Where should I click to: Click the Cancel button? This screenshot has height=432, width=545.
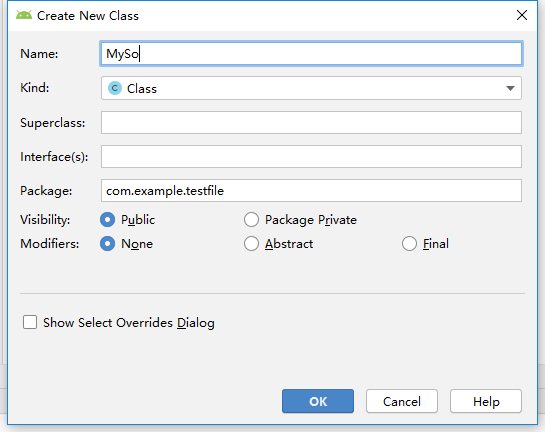pyautogui.click(x=401, y=401)
